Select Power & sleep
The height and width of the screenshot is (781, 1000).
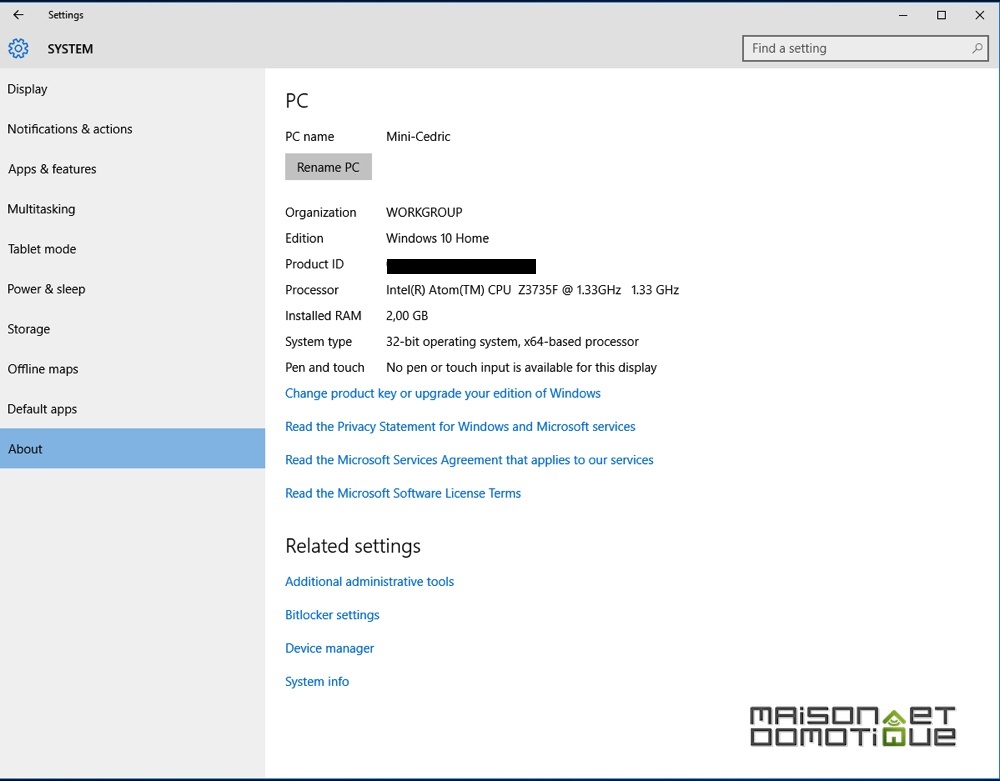(x=133, y=289)
